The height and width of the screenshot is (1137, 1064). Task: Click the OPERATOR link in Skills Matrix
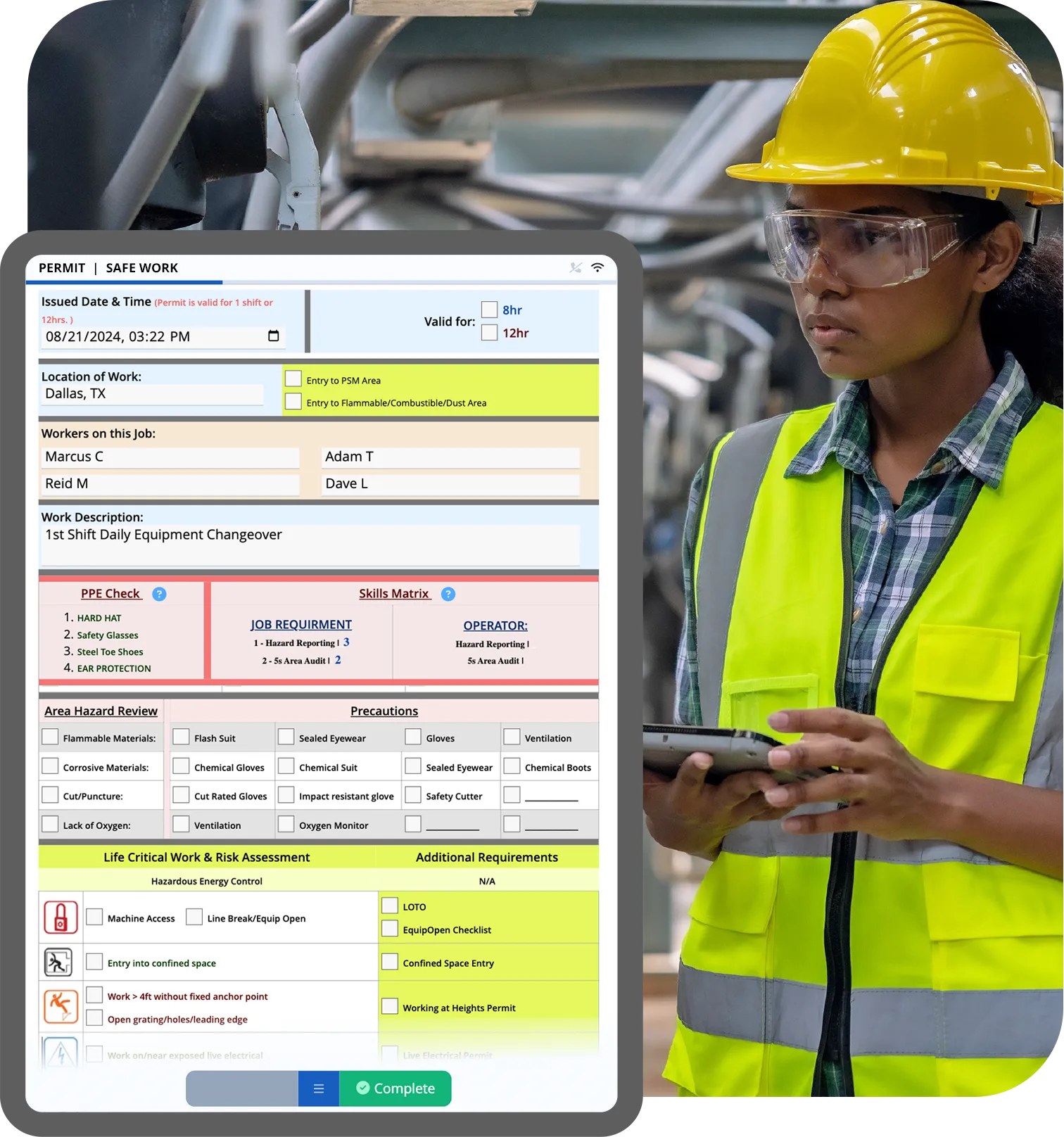495,625
